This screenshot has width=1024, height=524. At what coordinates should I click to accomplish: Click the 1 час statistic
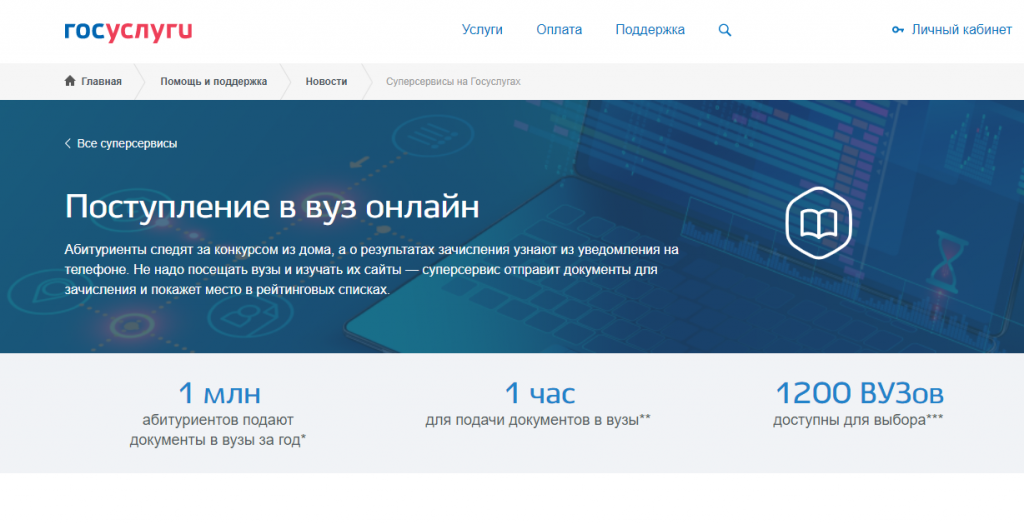(x=538, y=393)
